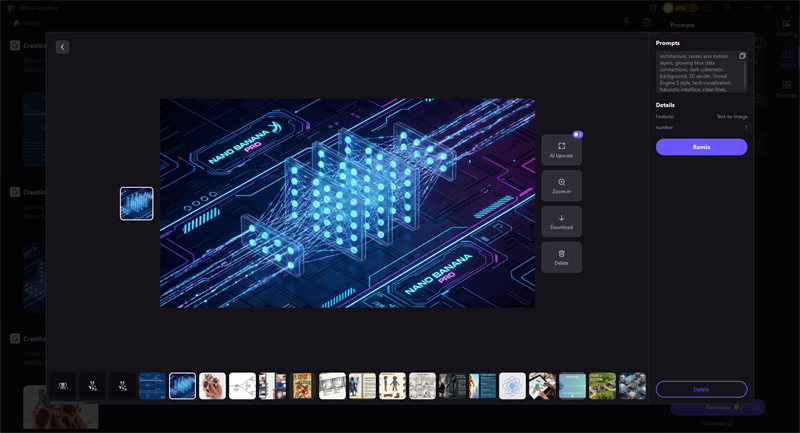The height and width of the screenshot is (433, 800).
Task: Open the green isometric village thumbnail
Action: 602,386
